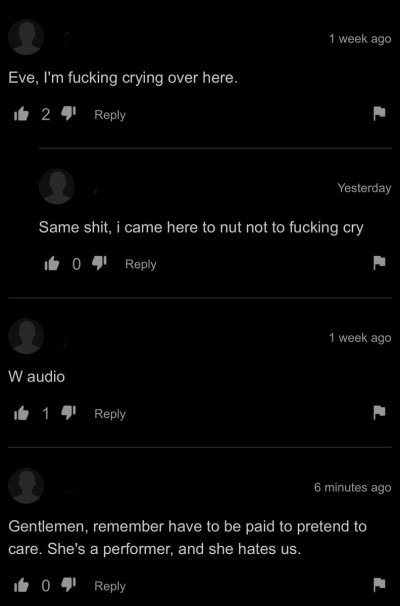Reply to the "W audio" comment

click(x=110, y=414)
